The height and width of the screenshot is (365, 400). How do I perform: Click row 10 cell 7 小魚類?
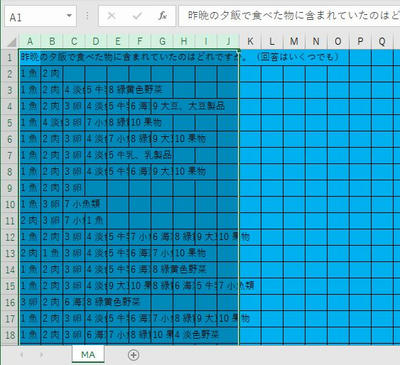74,204
